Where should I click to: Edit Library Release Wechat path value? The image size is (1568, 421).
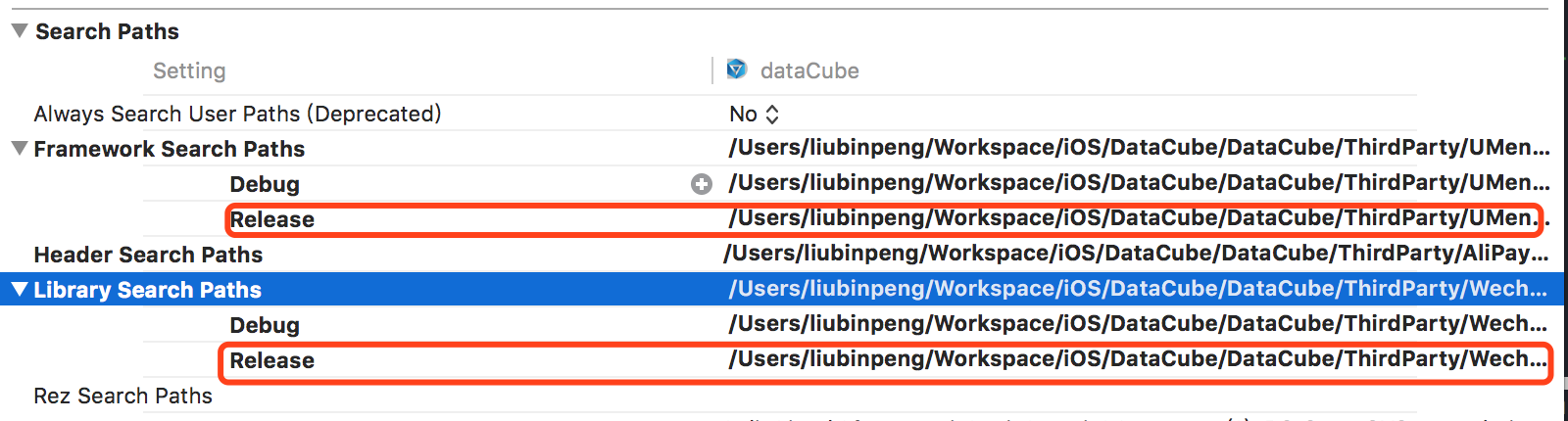point(1138,359)
